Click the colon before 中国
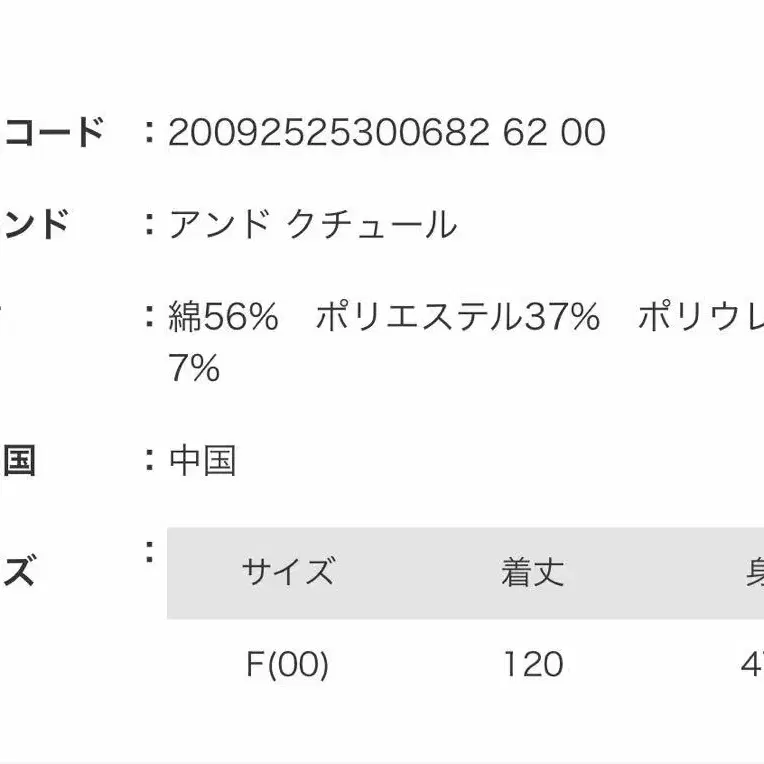The width and height of the screenshot is (764, 764). coord(149,461)
